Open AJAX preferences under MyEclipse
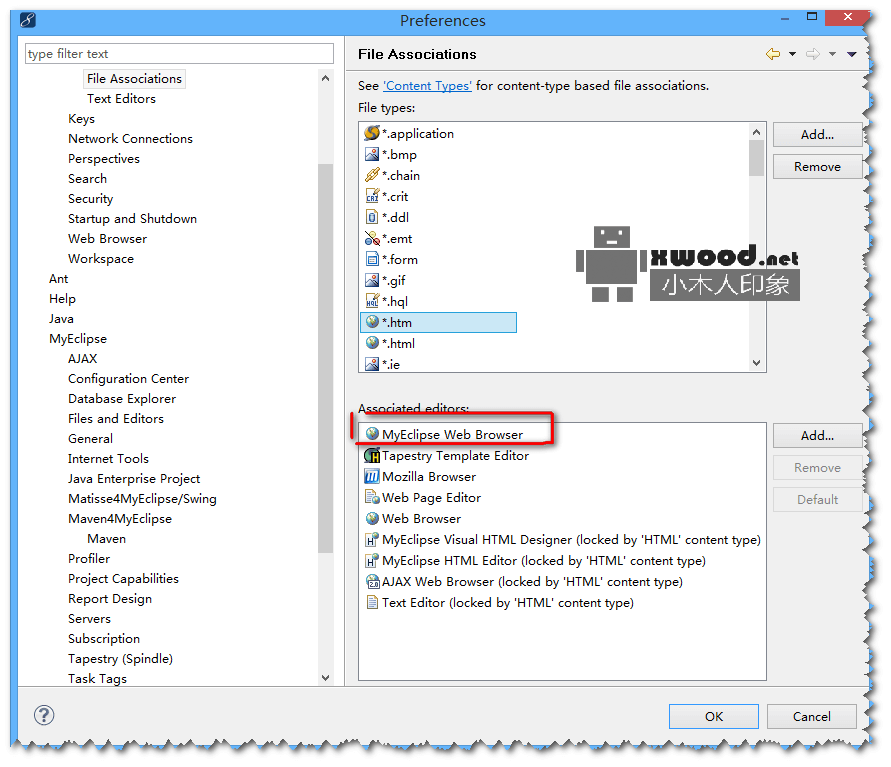Screen dimensions: 891x767 [82, 359]
